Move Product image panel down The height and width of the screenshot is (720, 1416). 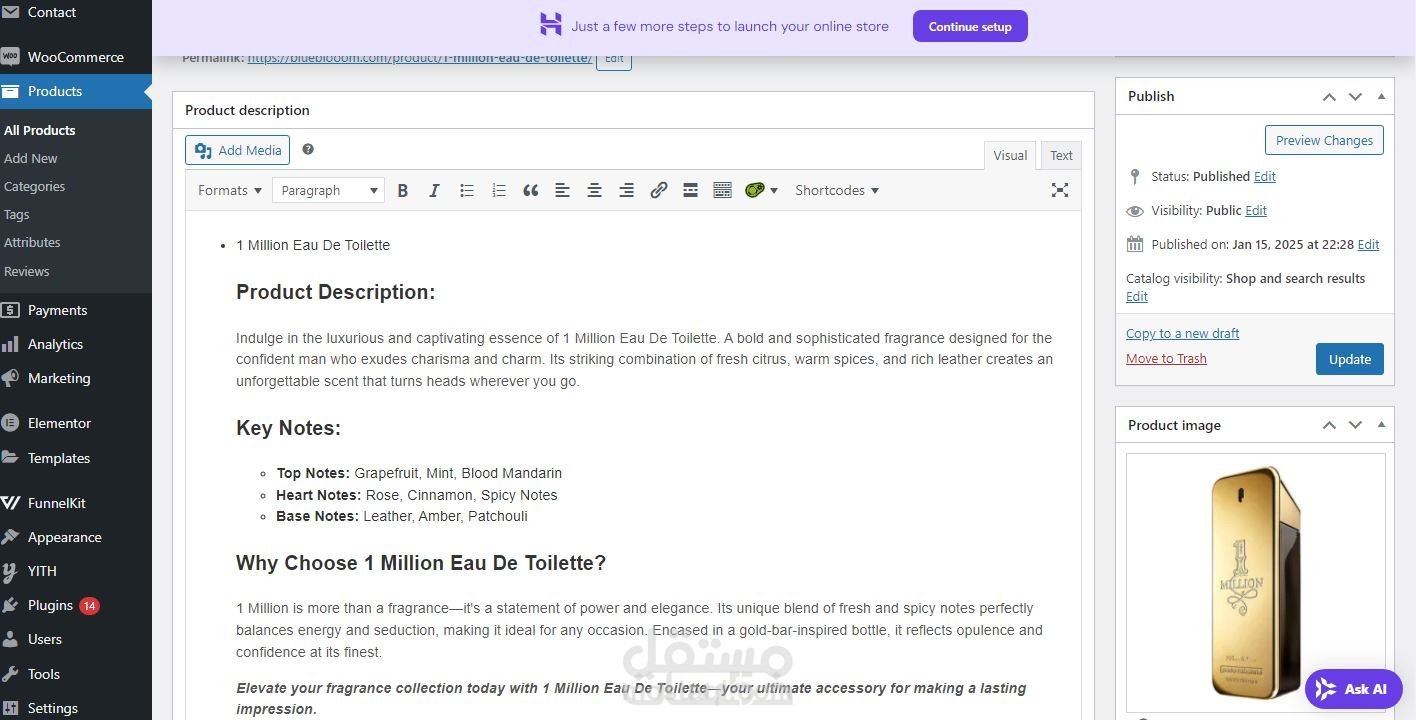click(x=1355, y=425)
